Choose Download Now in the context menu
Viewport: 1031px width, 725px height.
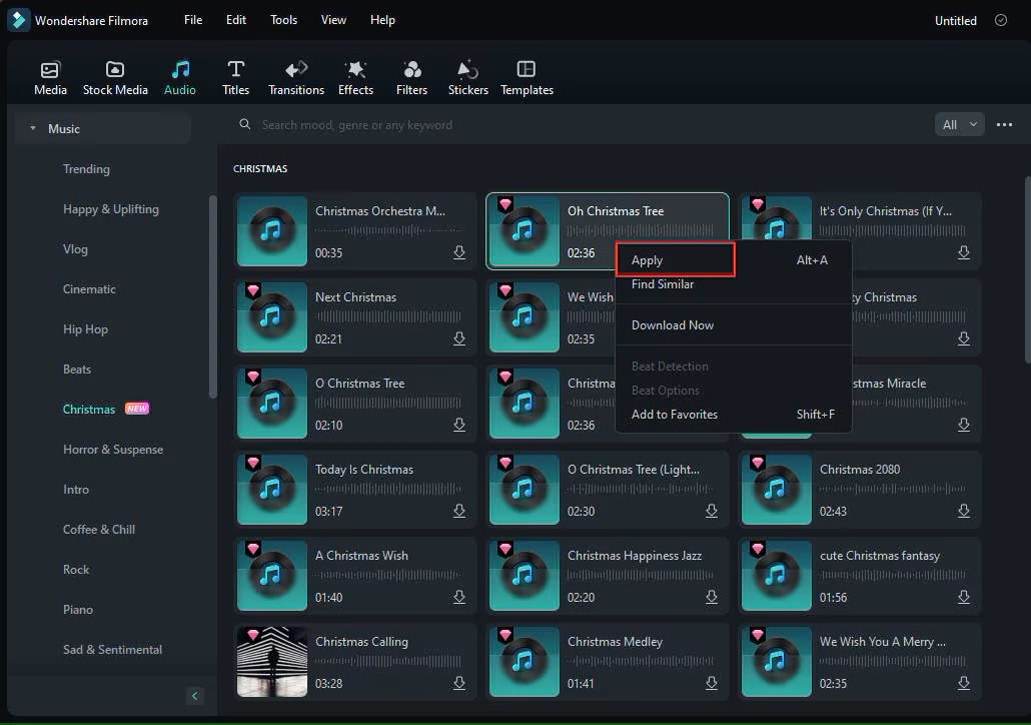[x=733, y=325]
